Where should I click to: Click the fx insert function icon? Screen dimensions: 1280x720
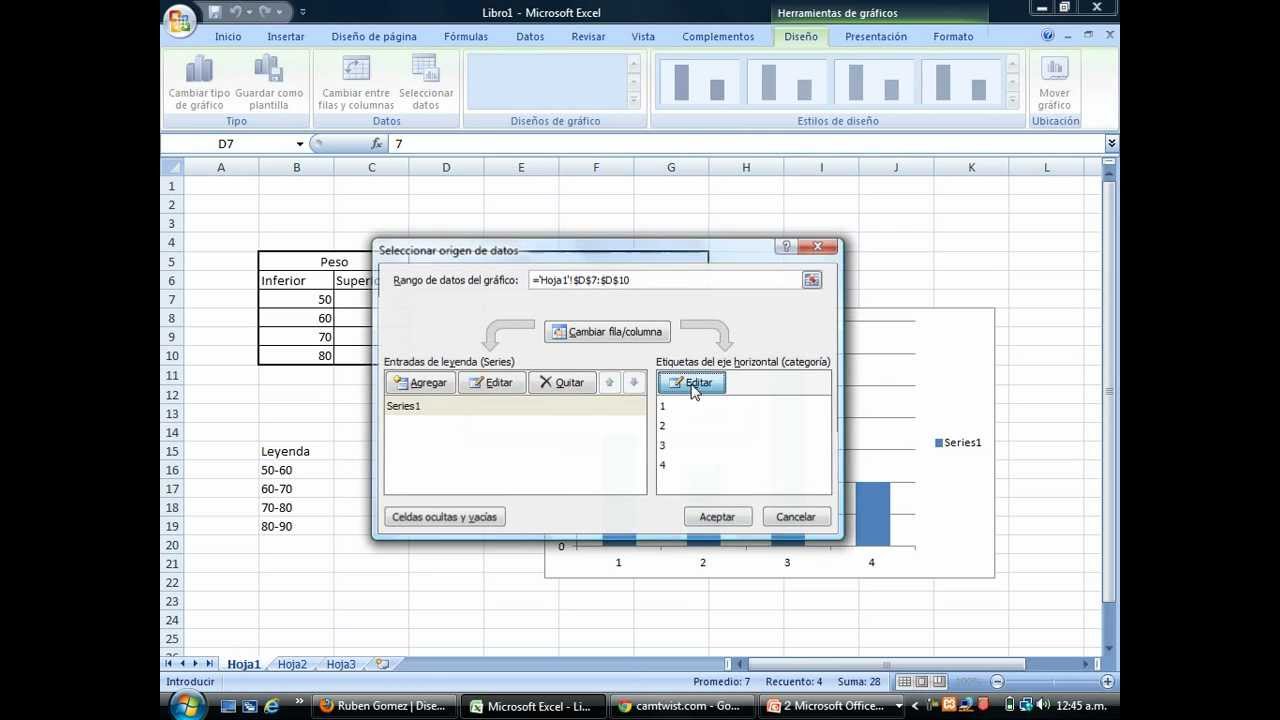(376, 144)
